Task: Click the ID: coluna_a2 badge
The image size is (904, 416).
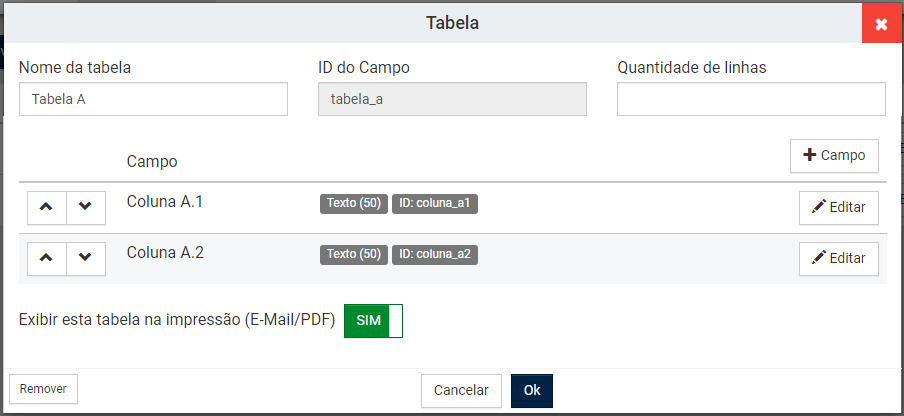Action: 435,254
